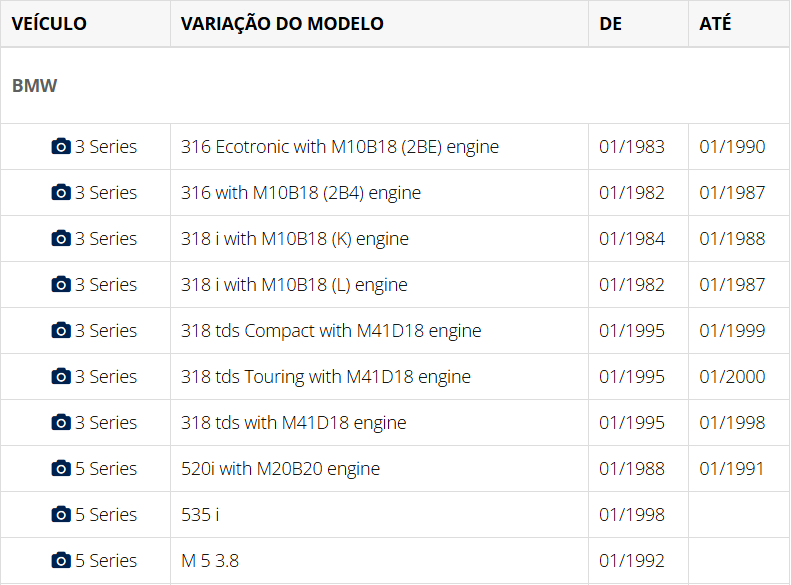Screen dimensions: 791x585
Task: Click the 5 Series label beside M 5 3.8
Action: point(106,561)
